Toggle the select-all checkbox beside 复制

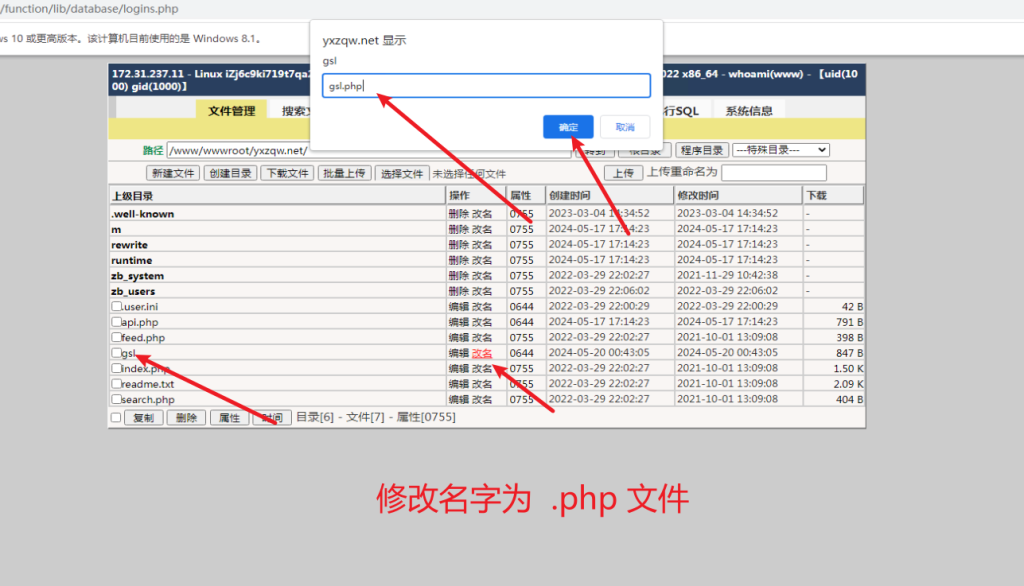(116, 417)
